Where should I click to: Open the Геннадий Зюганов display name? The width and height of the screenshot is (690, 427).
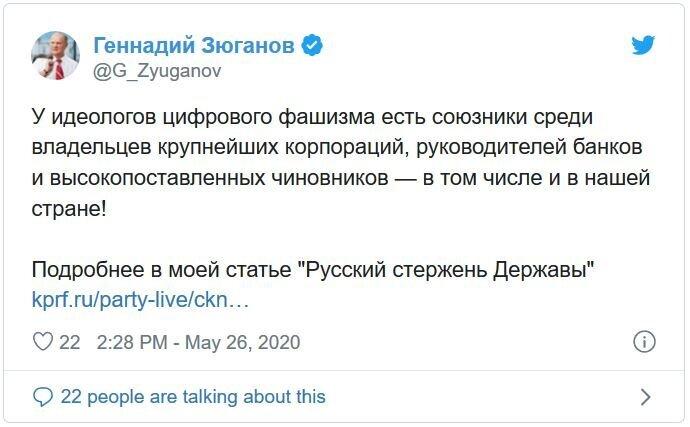(196, 46)
